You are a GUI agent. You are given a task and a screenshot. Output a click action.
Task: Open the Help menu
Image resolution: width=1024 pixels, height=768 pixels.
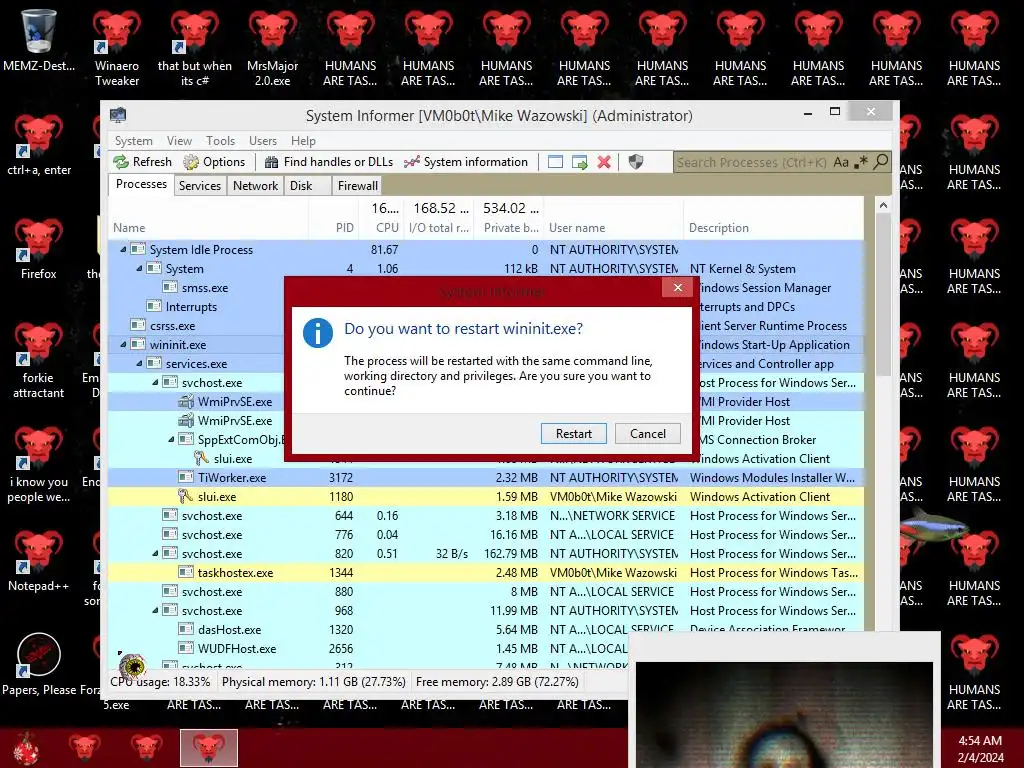point(303,140)
